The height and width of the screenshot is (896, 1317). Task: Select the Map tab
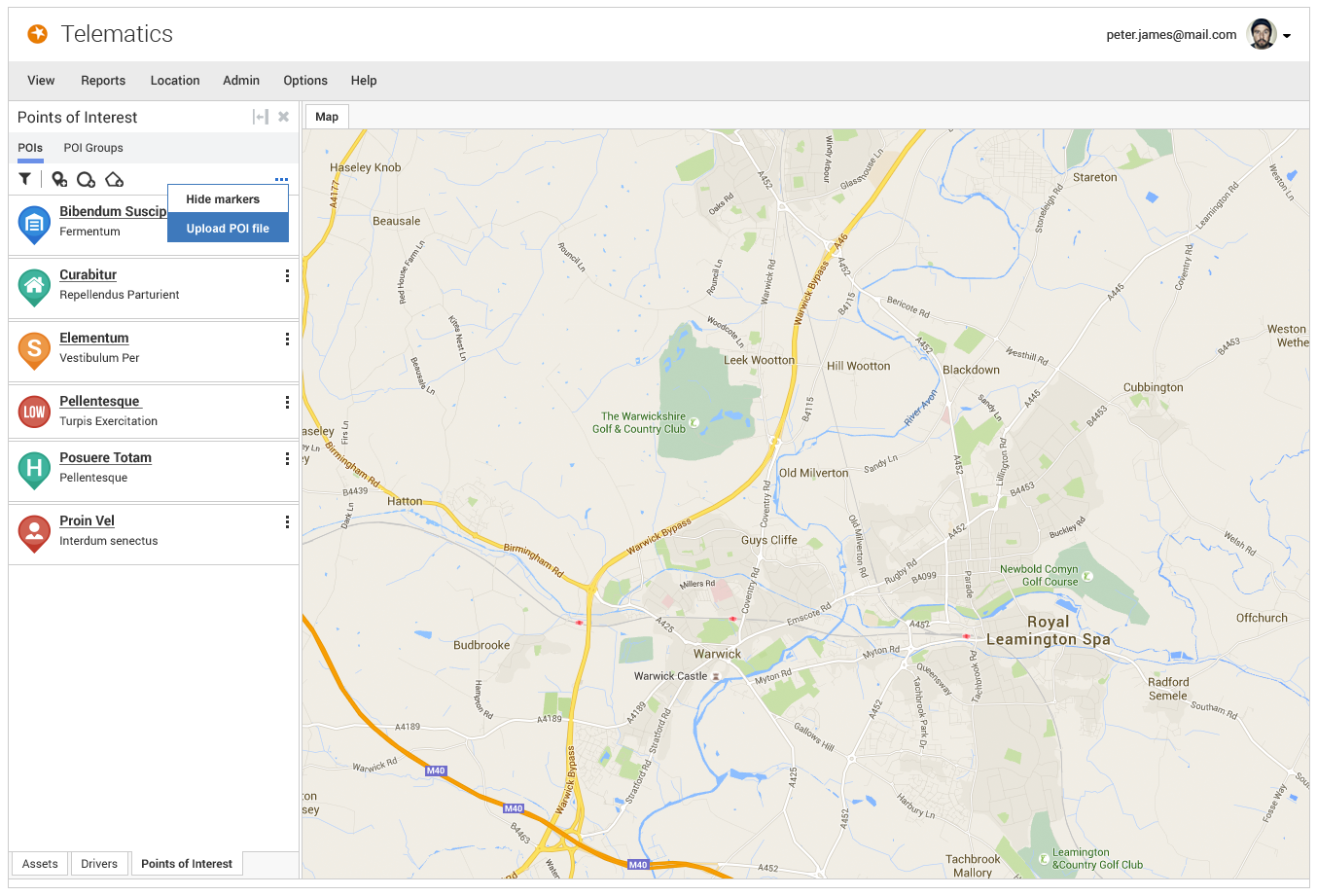click(327, 117)
